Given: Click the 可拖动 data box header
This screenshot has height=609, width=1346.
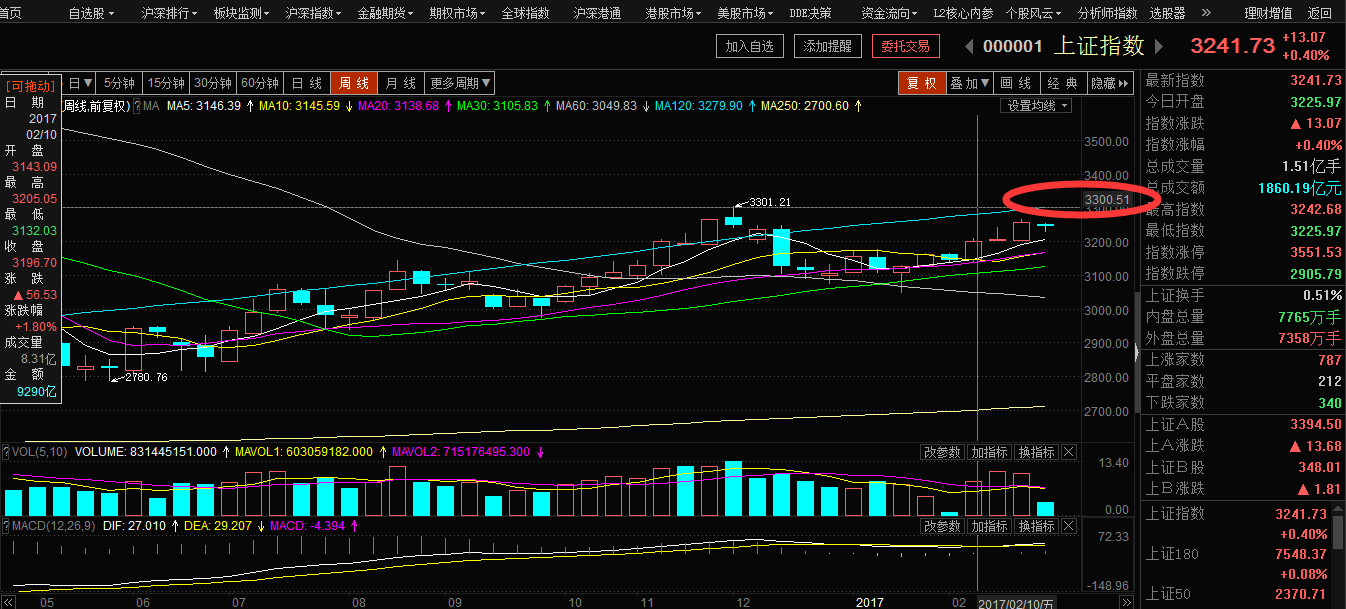Looking at the screenshot, I should pos(31,86).
